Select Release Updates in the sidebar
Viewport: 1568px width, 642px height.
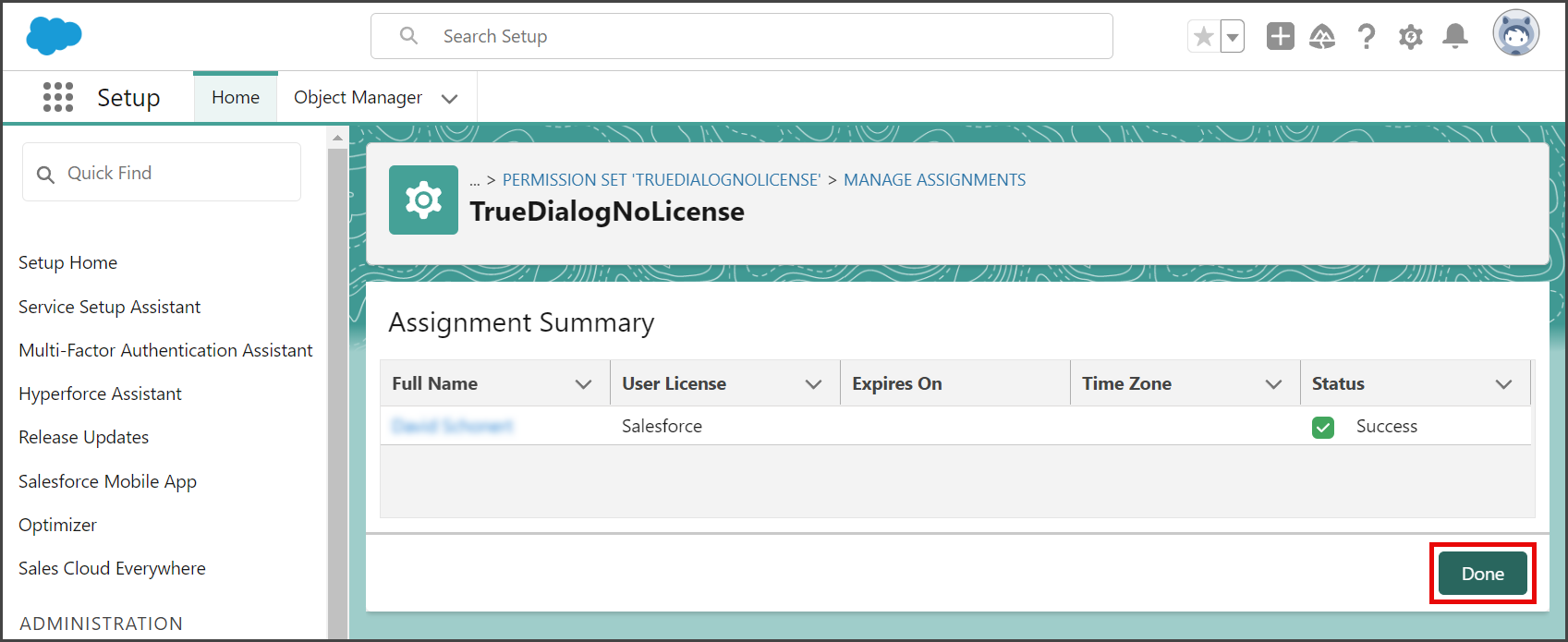[84, 437]
